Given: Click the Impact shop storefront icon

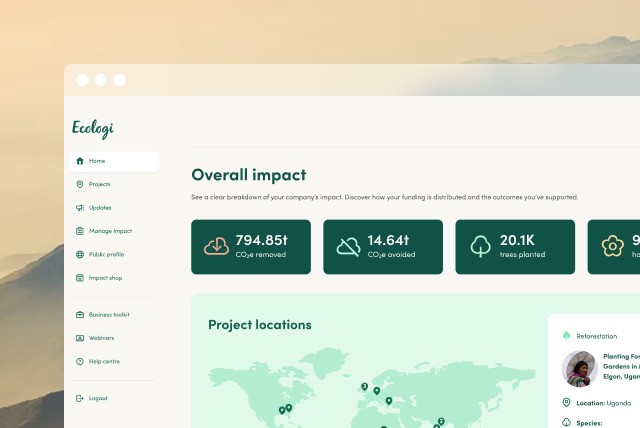Looking at the screenshot, I should click(x=80, y=278).
